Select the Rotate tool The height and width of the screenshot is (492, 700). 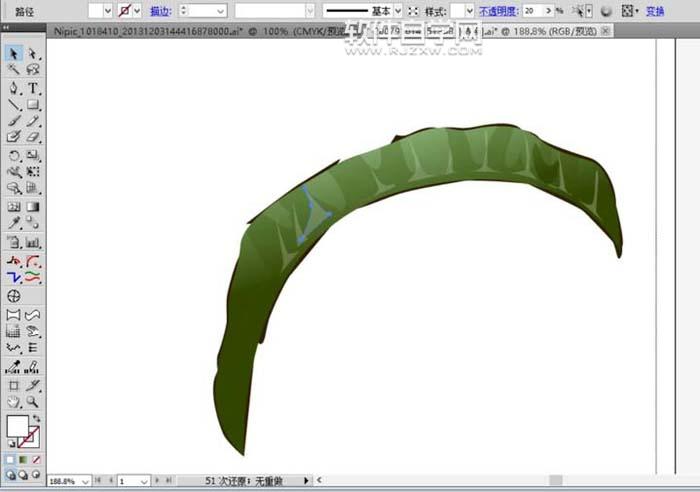[x=14, y=155]
